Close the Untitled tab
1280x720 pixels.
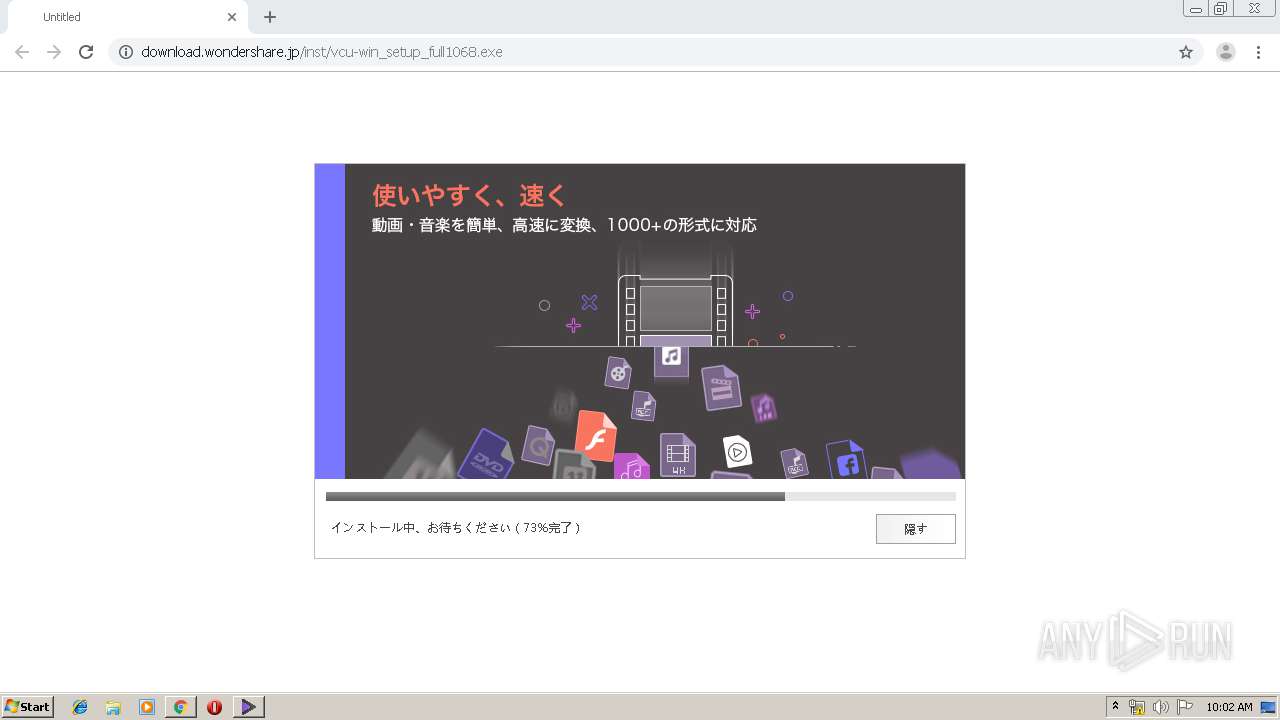[x=232, y=17]
